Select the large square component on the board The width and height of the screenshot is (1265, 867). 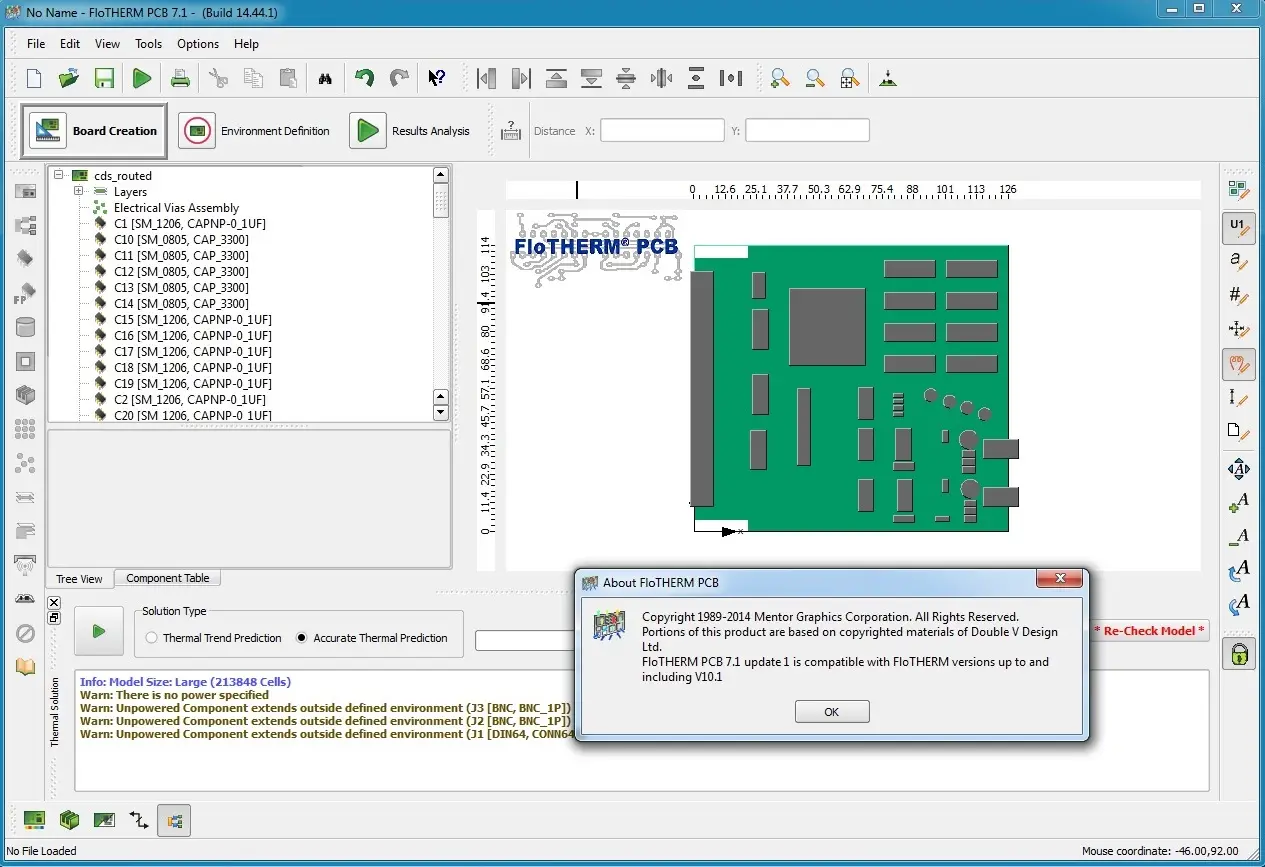(827, 327)
